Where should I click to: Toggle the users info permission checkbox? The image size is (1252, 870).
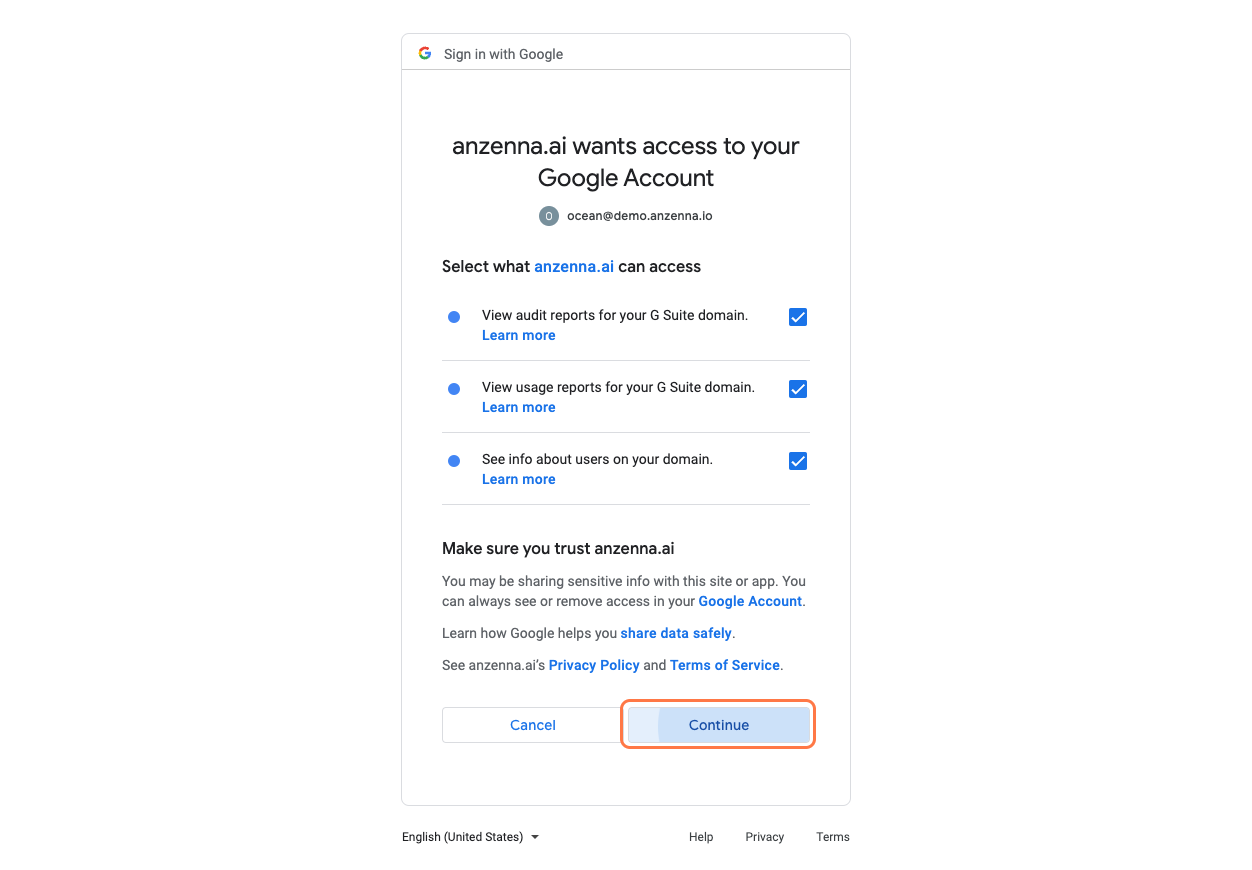(x=798, y=461)
